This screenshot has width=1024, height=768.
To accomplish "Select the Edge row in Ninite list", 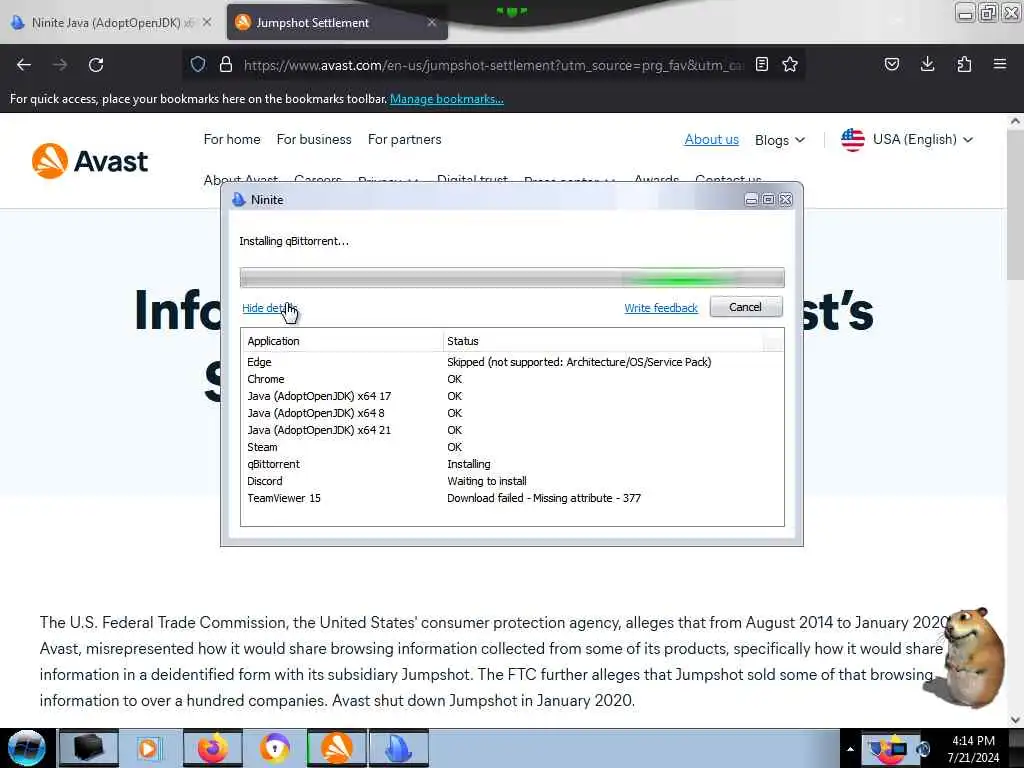I will pos(512,362).
